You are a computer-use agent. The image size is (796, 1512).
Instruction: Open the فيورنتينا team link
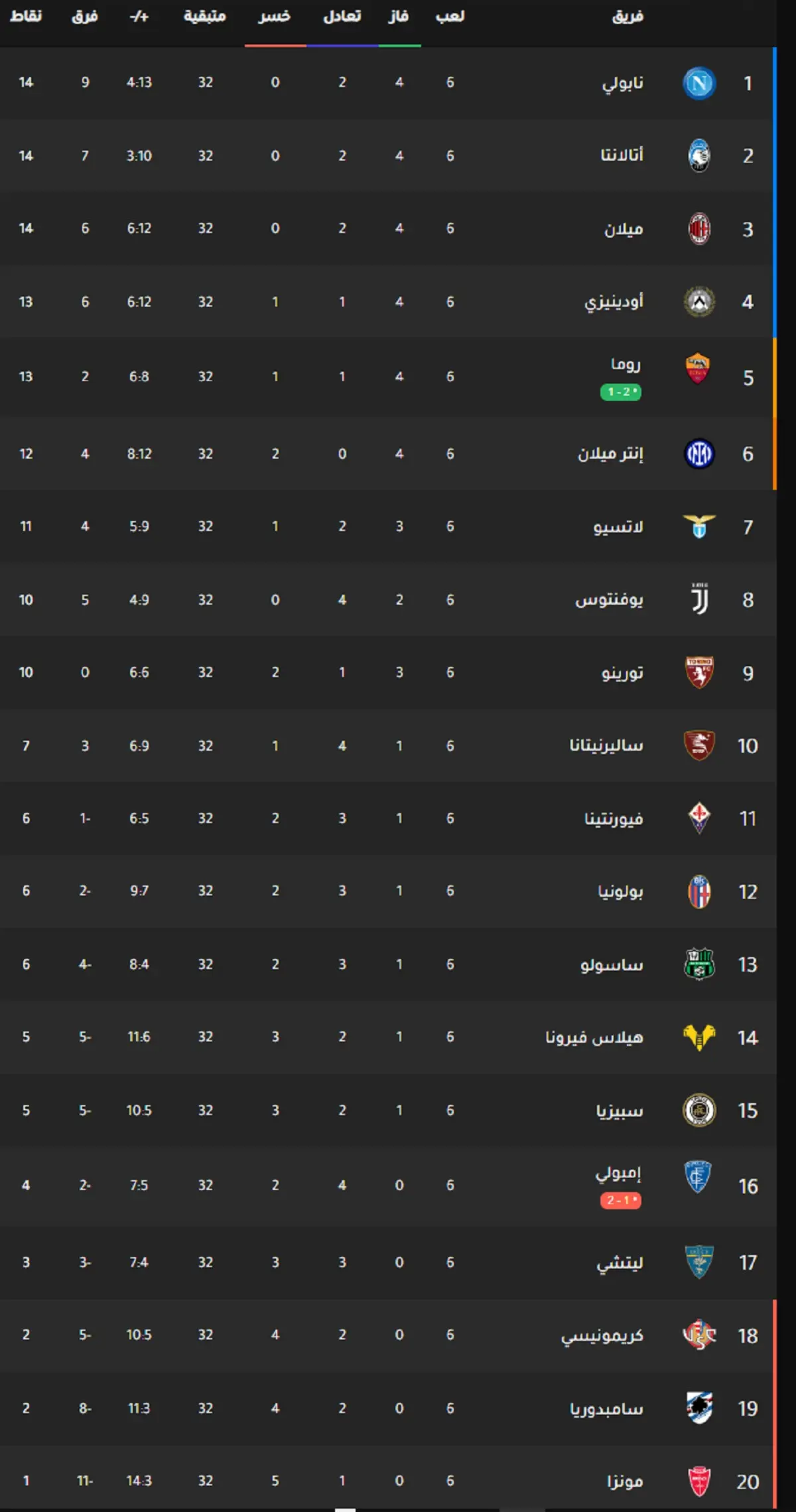pyautogui.click(x=614, y=819)
